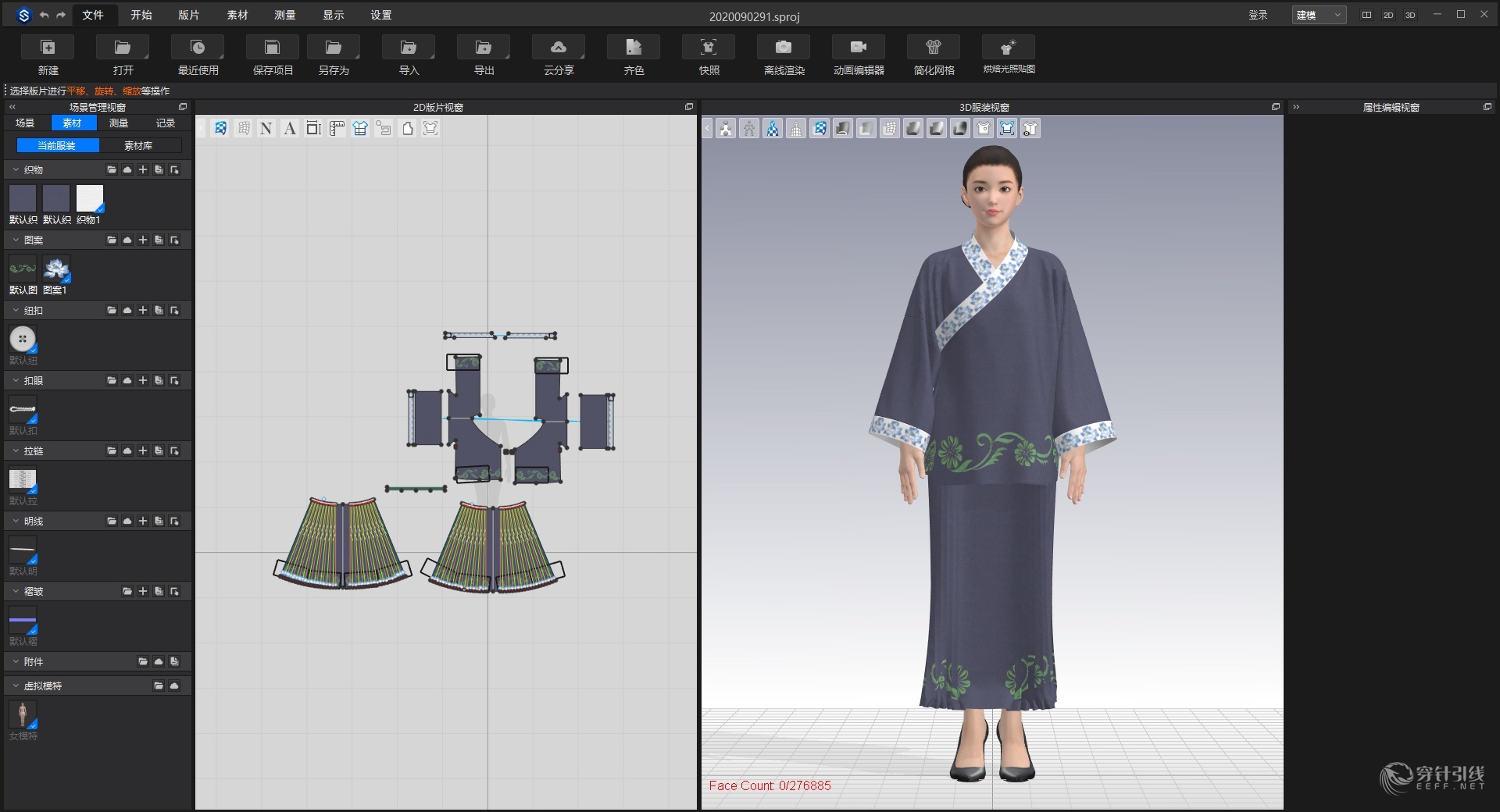Start 离线渲染 (Offline Render)
The width and height of the screenshot is (1500, 812).
pyautogui.click(x=783, y=55)
